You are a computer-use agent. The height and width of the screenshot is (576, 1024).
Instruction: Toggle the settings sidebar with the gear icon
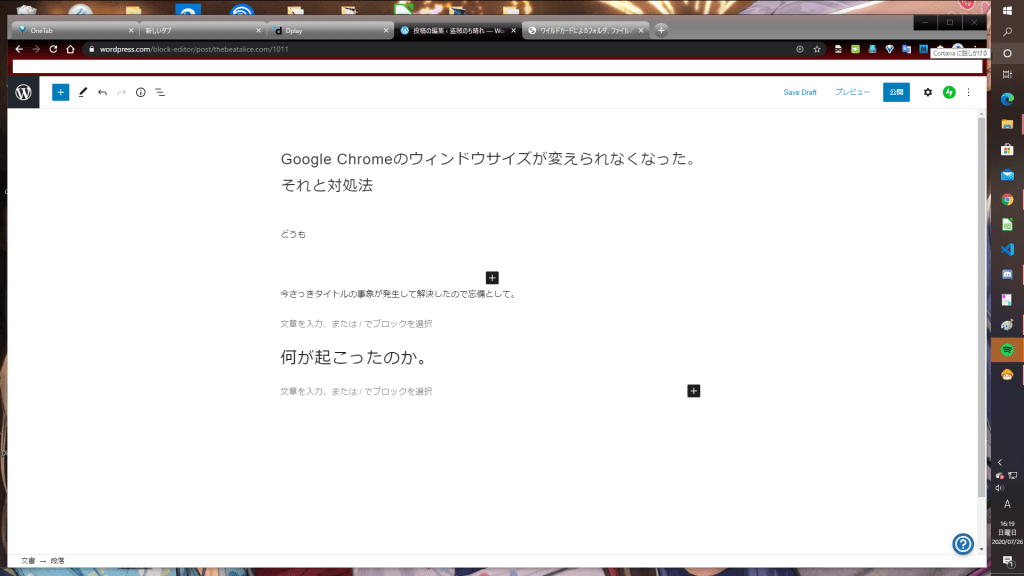[x=927, y=92]
